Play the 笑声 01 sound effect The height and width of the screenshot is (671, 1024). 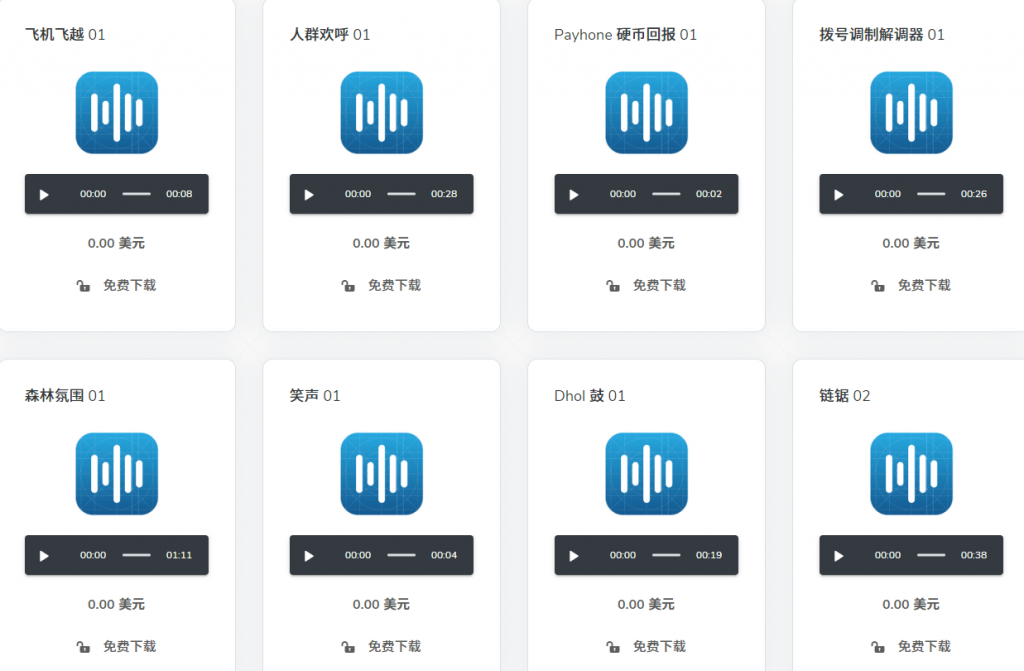pyautogui.click(x=309, y=555)
